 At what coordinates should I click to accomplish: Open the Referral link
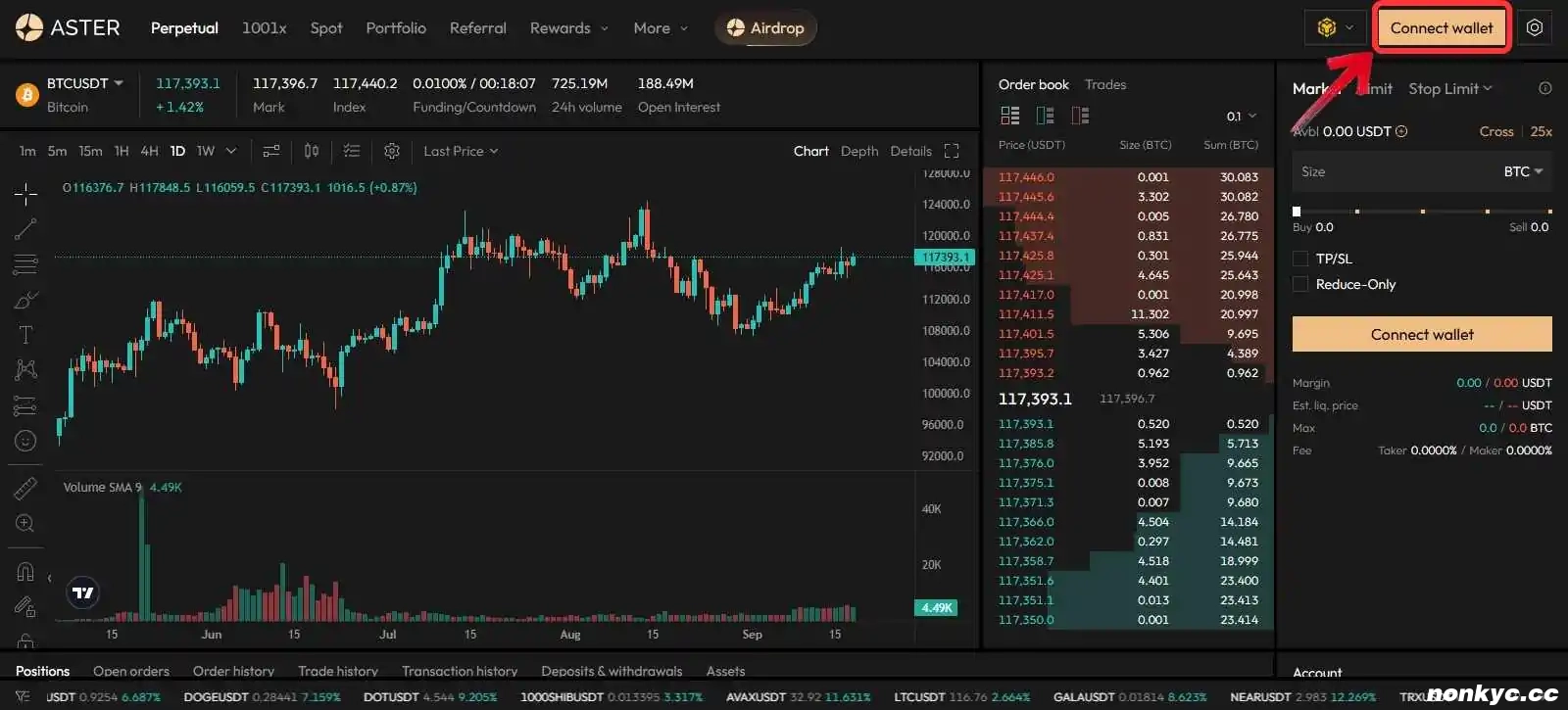(x=478, y=27)
